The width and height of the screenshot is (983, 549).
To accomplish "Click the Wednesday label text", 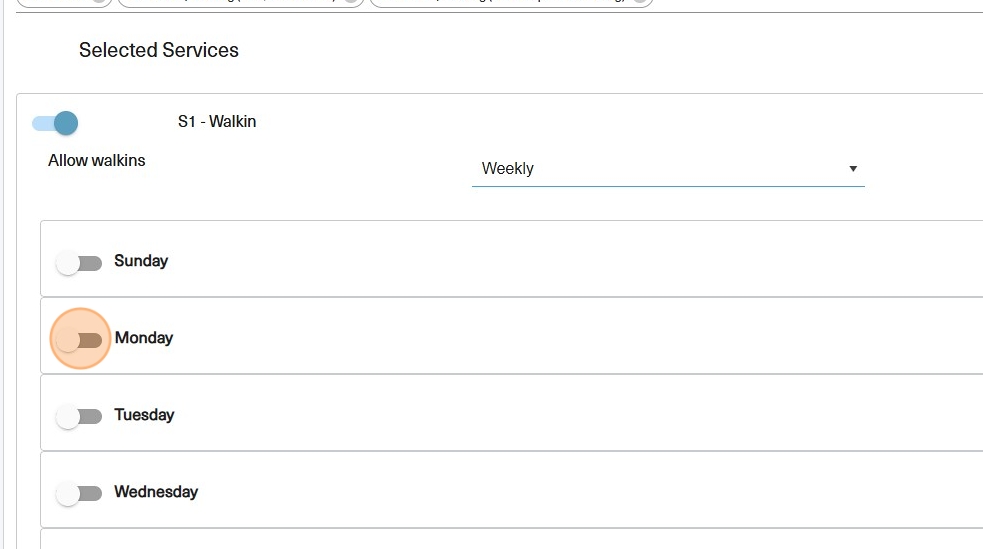I will pyautogui.click(x=156, y=492).
